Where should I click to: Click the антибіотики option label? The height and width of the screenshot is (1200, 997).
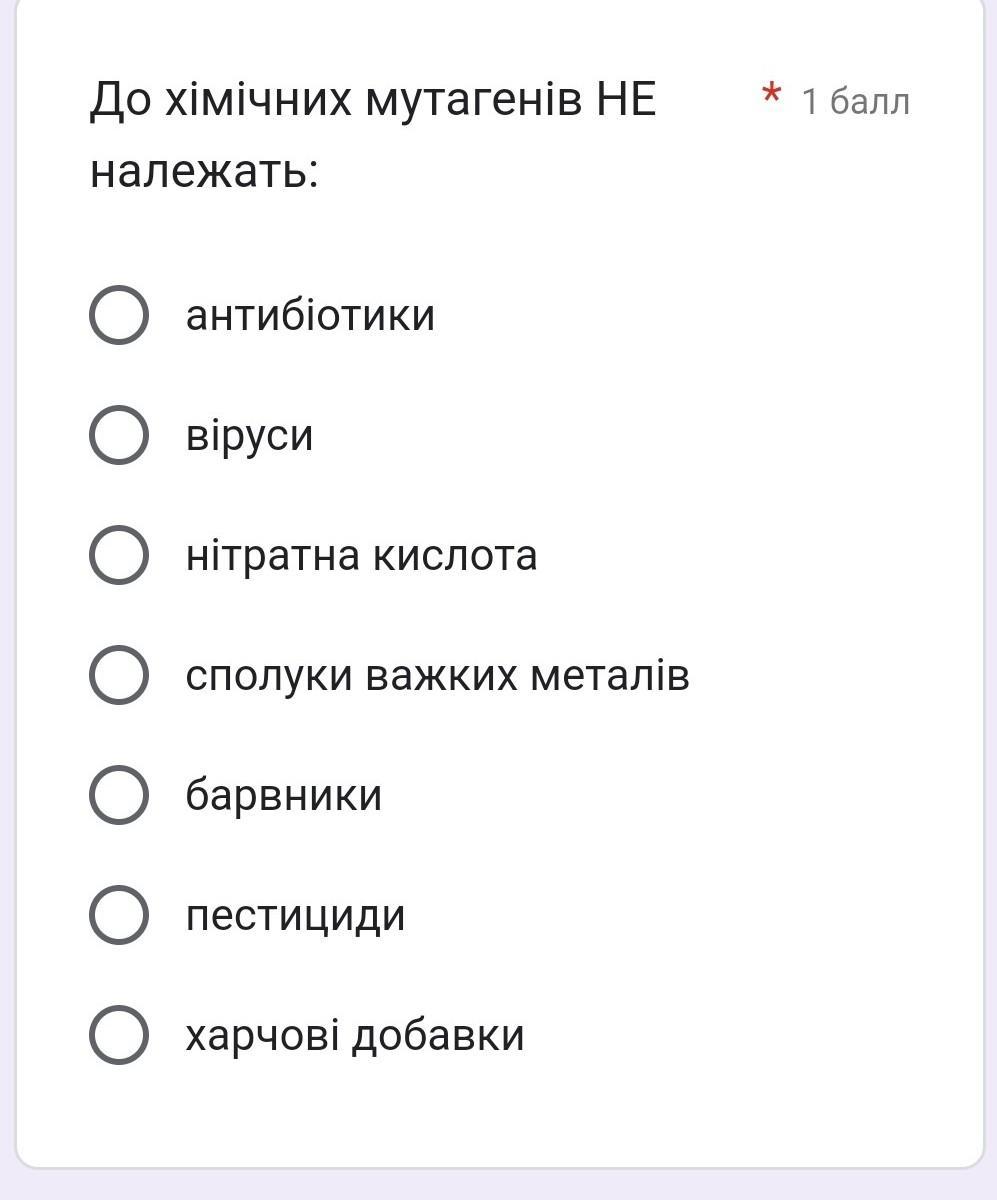310,315
